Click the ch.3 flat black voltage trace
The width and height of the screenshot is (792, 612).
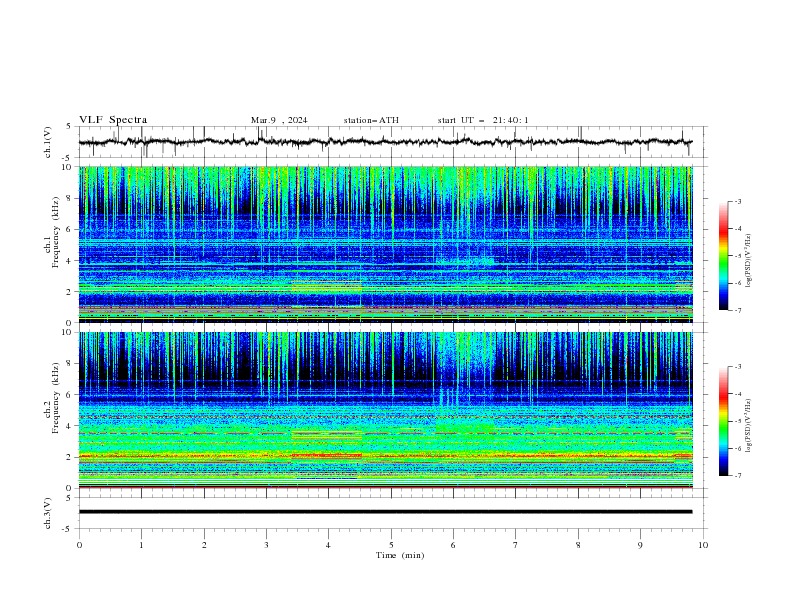pos(385,512)
